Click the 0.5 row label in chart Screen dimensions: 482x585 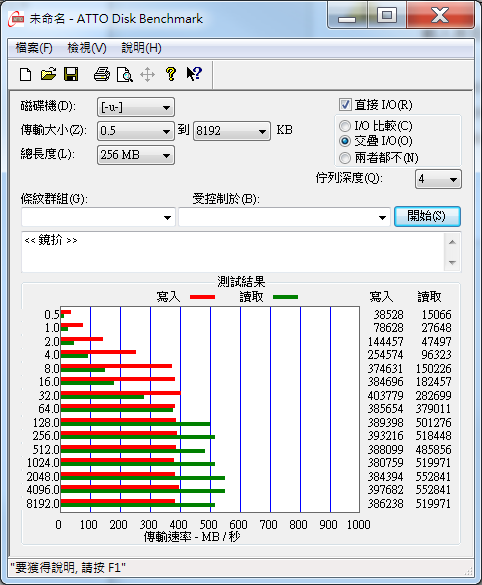click(x=52, y=315)
